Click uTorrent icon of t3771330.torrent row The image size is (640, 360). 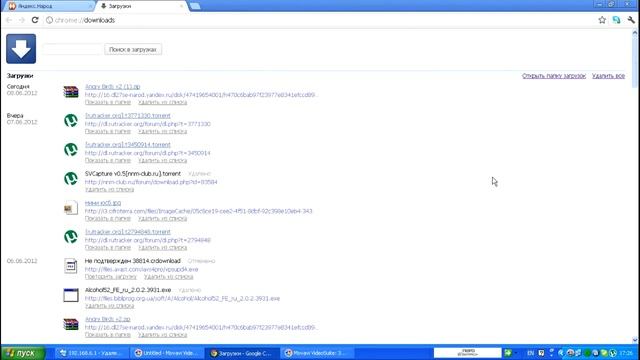[x=71, y=120]
